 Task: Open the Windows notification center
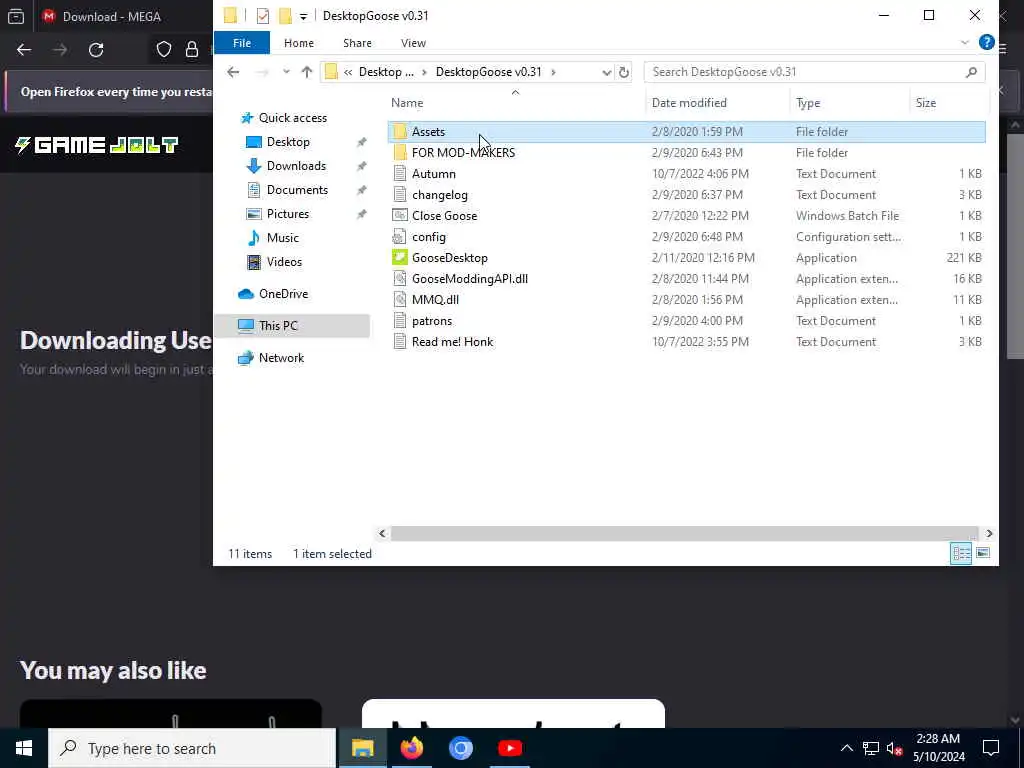(991, 748)
